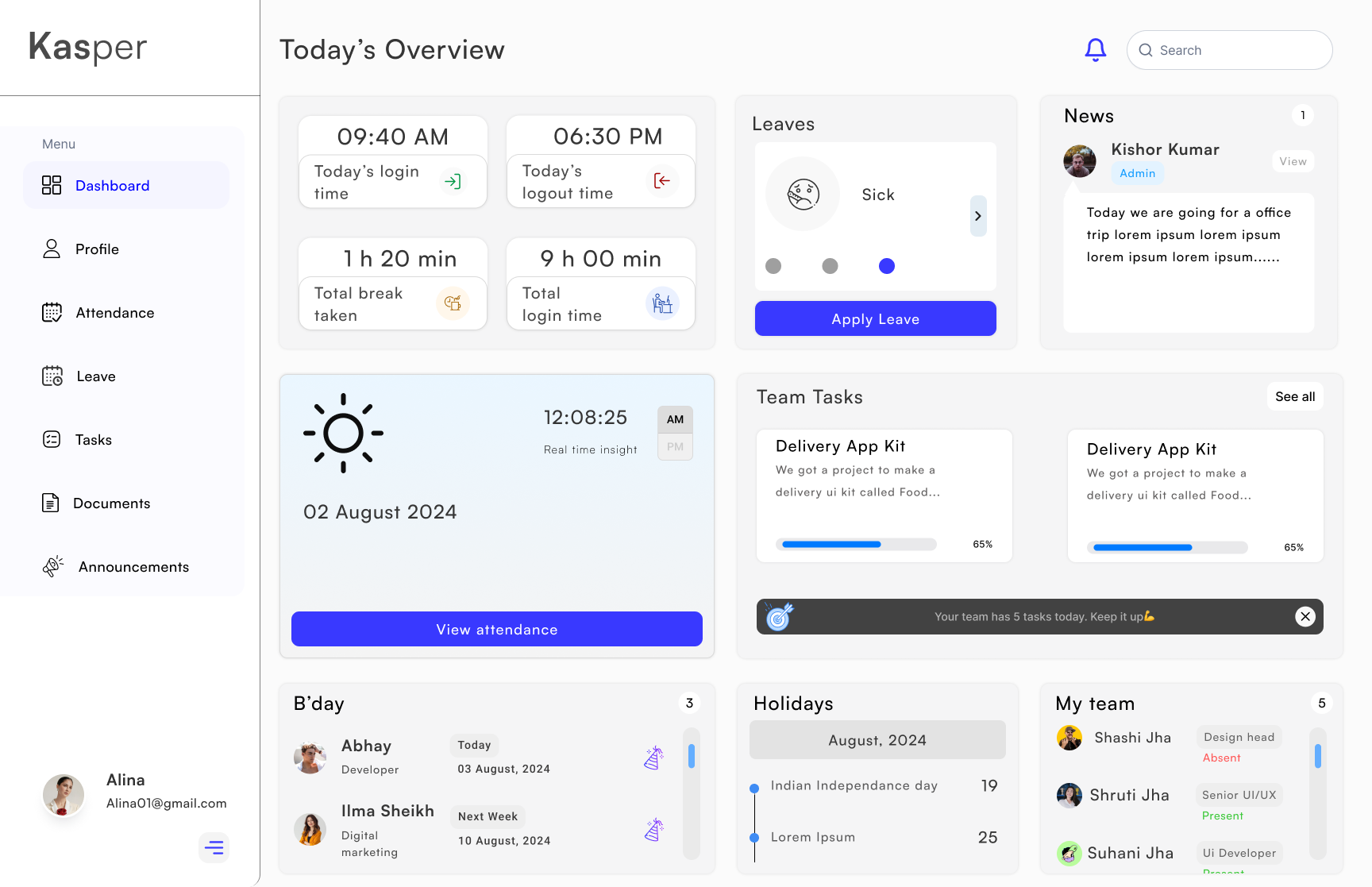Switch the clock to AM
The image size is (1372, 887).
pyautogui.click(x=675, y=419)
